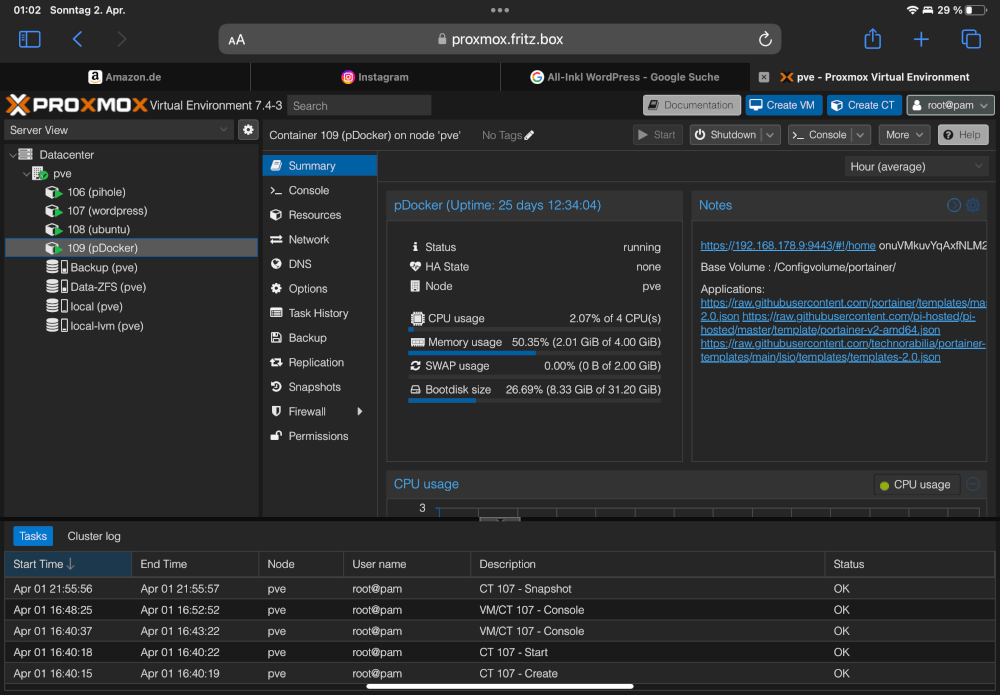Open the Resources section
This screenshot has width=1000, height=695.
point(320,215)
